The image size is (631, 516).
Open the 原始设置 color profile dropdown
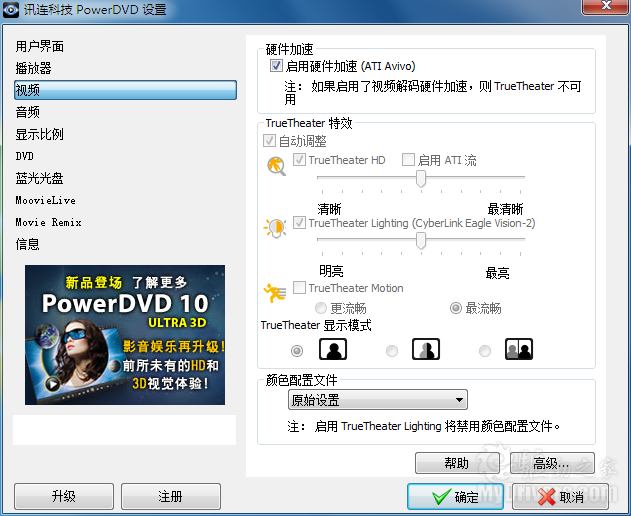click(378, 400)
